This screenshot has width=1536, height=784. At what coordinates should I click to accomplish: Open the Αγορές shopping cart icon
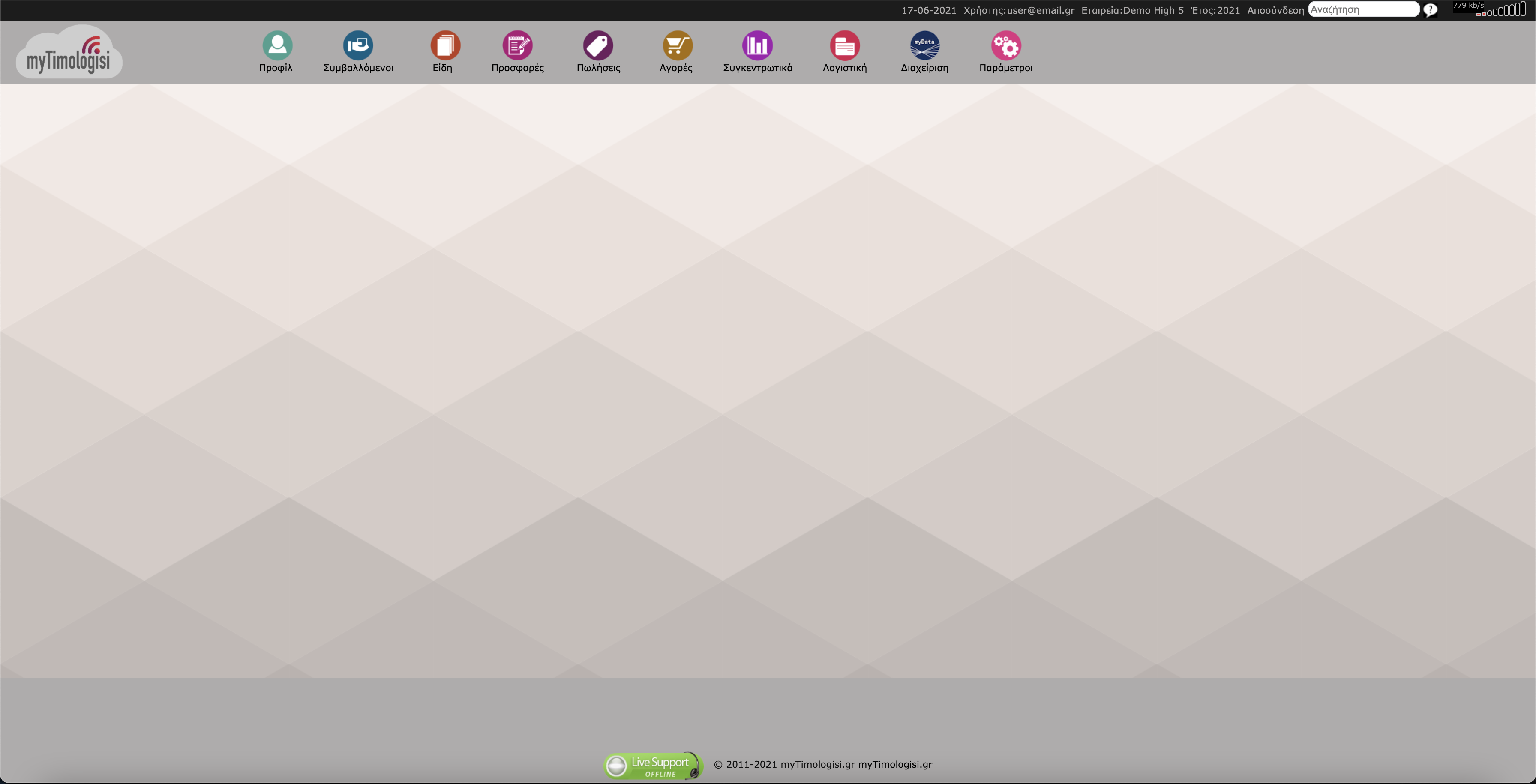(x=677, y=46)
